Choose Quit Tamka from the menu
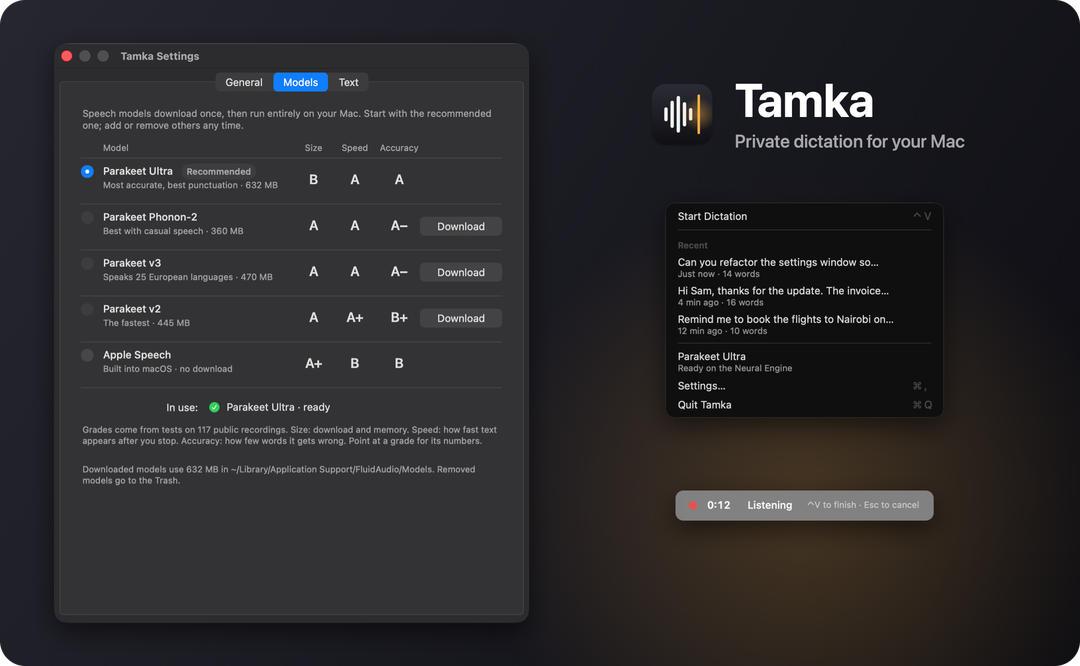The height and width of the screenshot is (666, 1080). pos(804,405)
